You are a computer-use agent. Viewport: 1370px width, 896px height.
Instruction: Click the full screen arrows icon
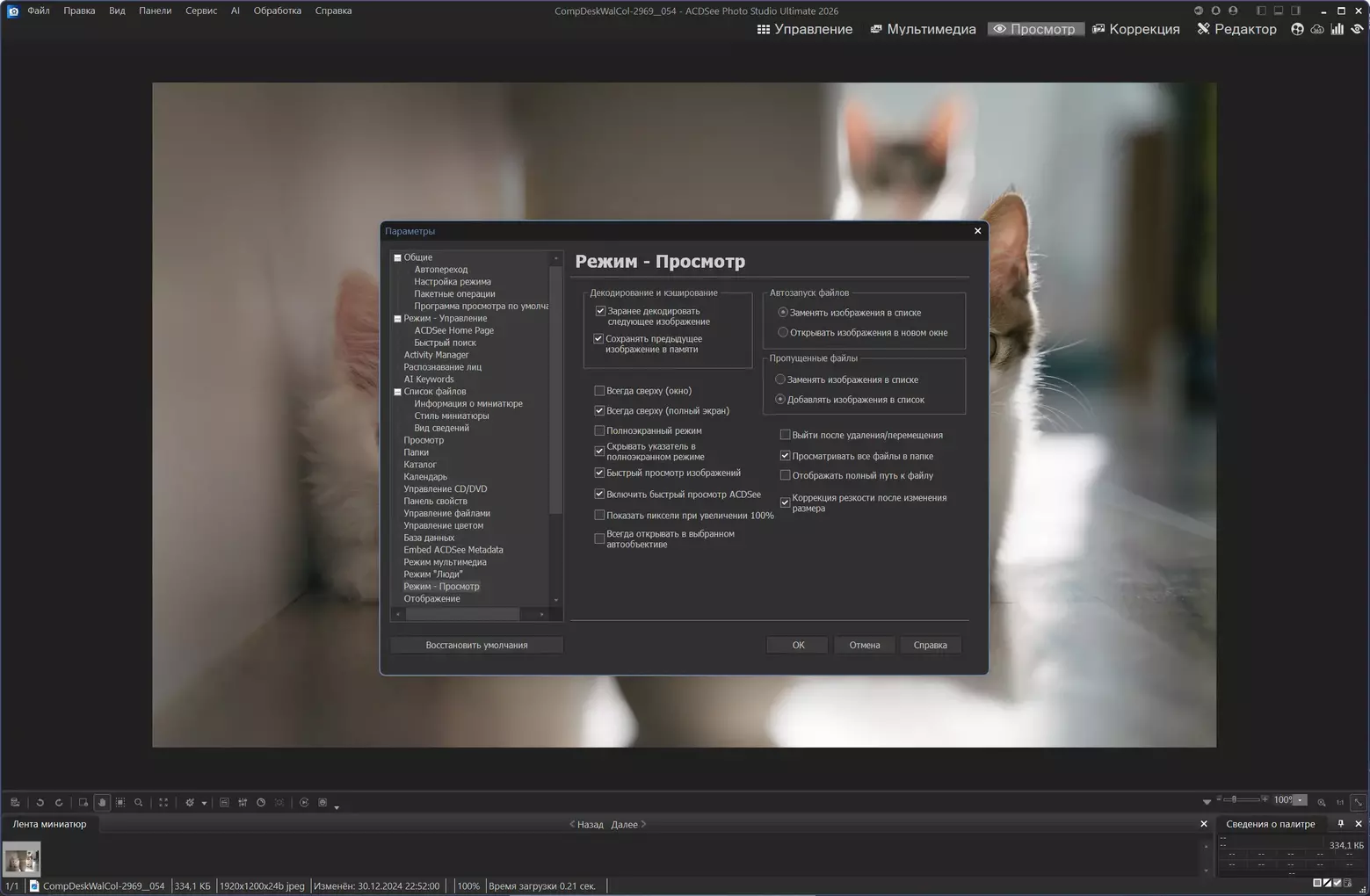(163, 802)
